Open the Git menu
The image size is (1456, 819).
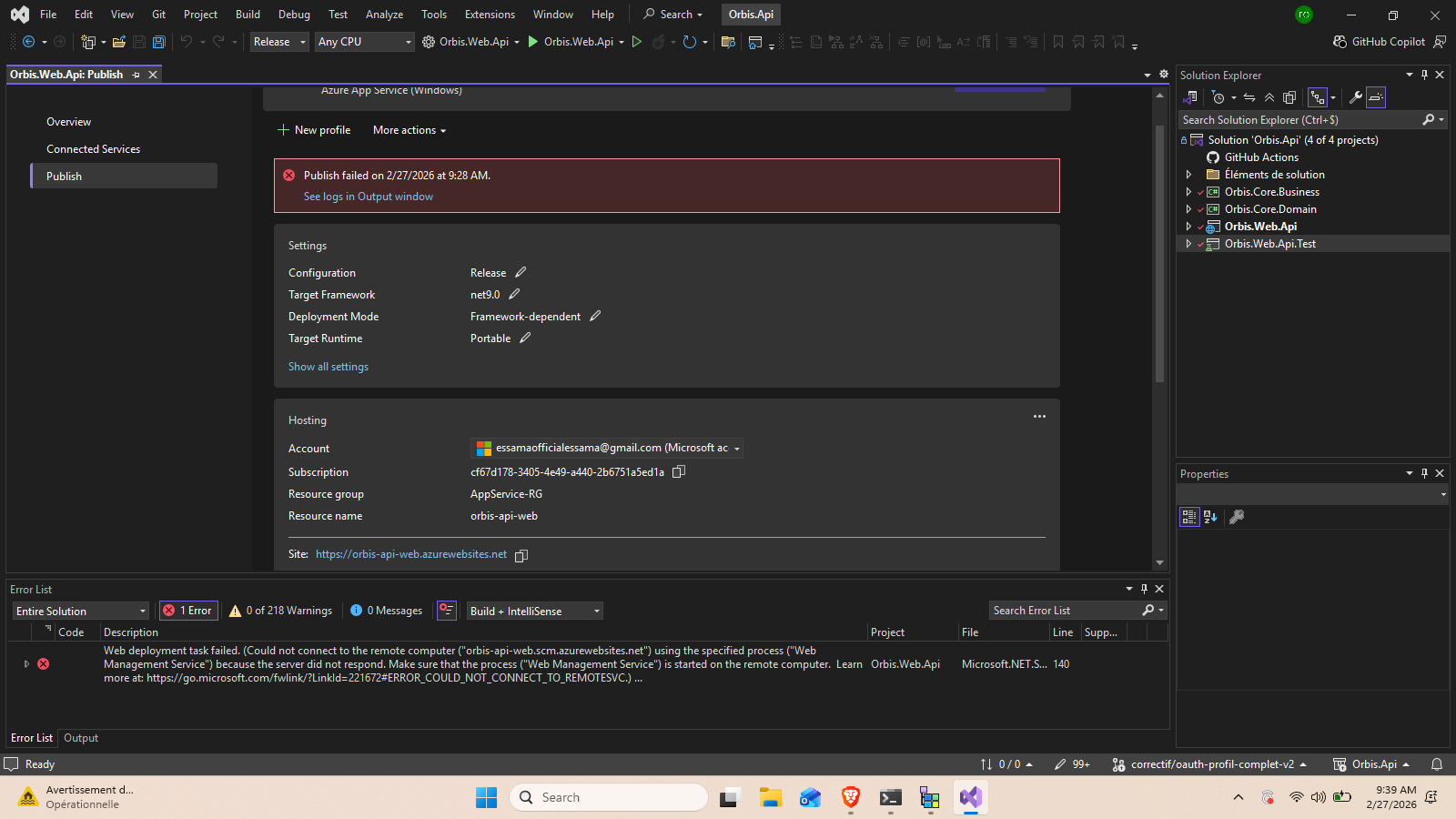(158, 15)
